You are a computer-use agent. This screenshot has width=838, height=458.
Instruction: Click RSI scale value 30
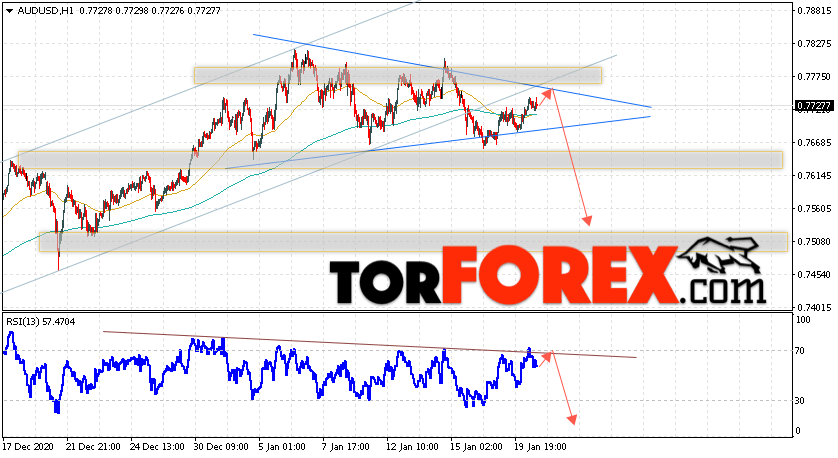[x=800, y=401]
